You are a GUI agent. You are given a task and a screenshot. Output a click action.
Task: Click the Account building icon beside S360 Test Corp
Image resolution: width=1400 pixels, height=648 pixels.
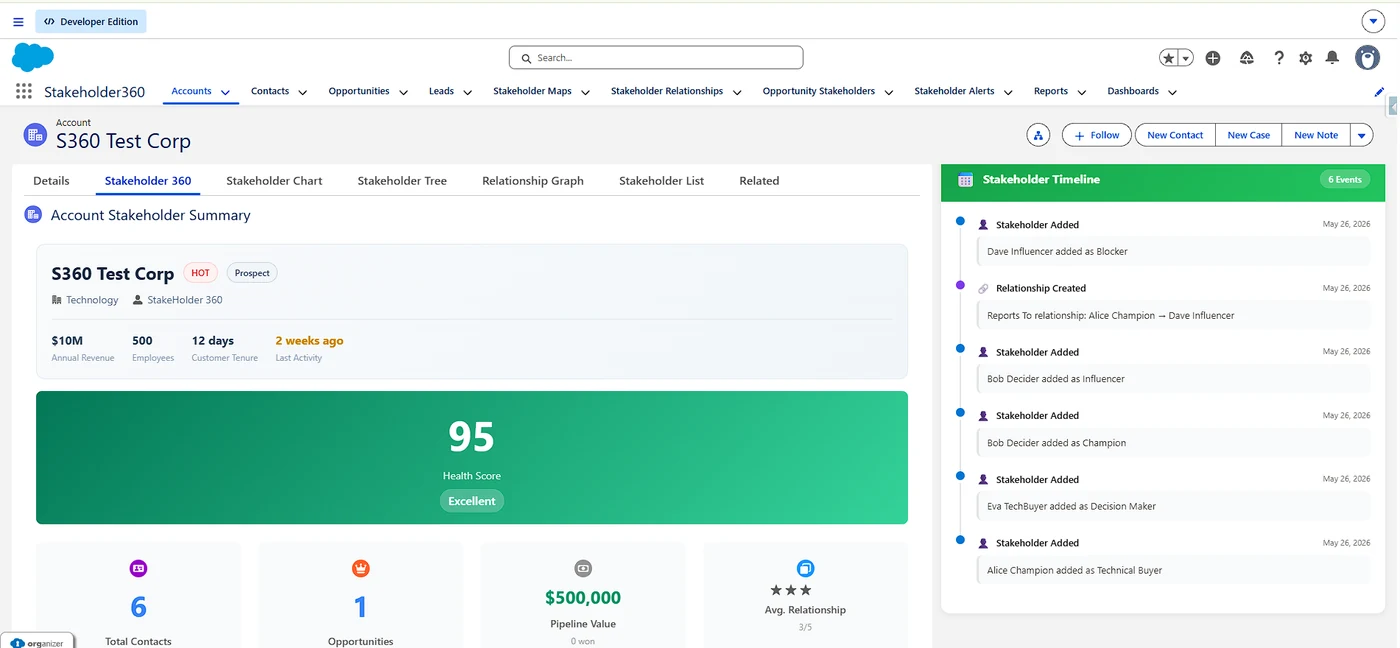[35, 135]
